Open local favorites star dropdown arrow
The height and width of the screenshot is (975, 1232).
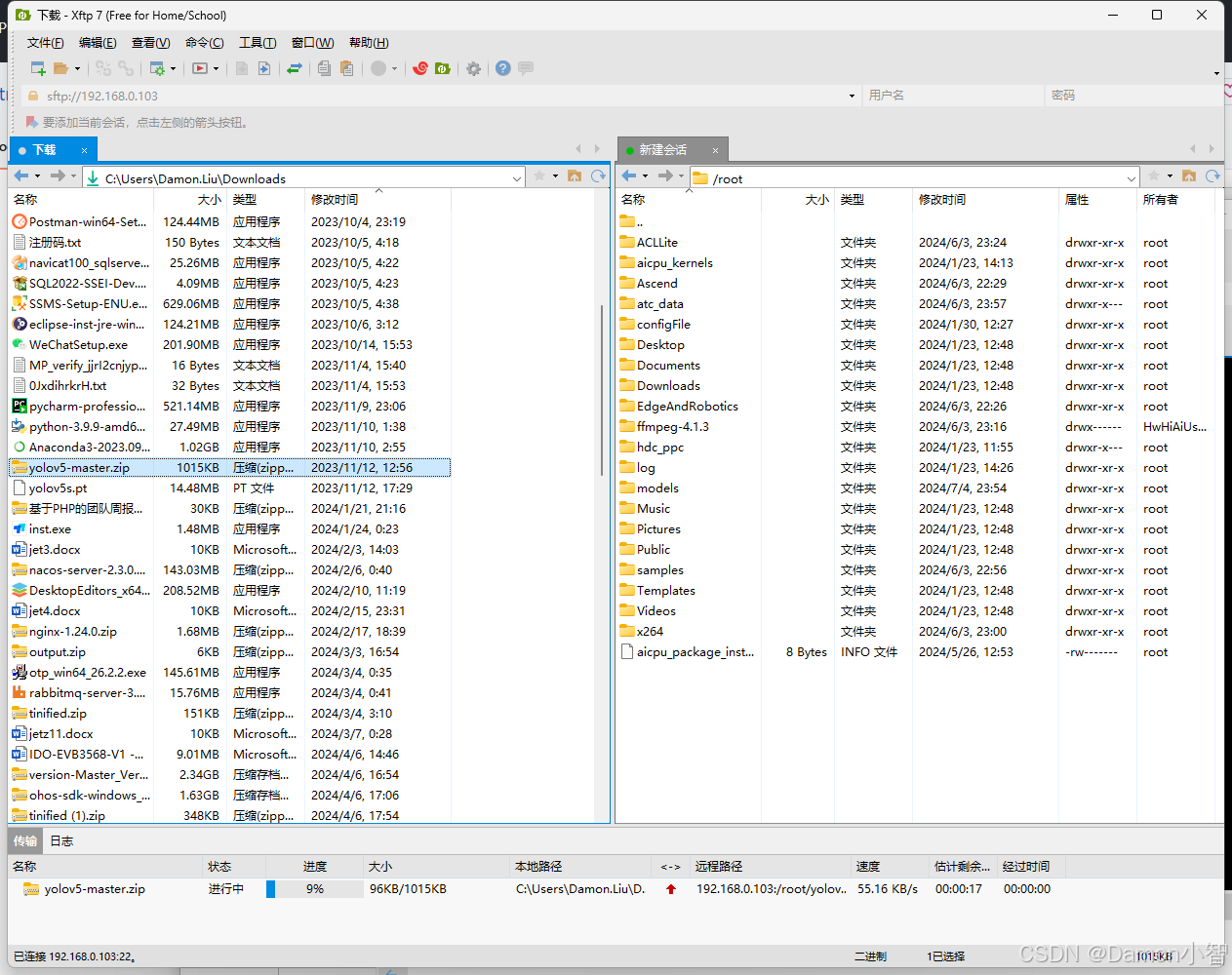coord(555,176)
